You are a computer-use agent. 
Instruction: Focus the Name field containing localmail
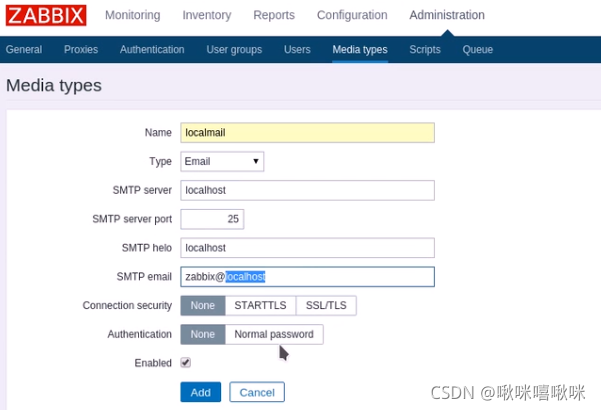coord(307,133)
